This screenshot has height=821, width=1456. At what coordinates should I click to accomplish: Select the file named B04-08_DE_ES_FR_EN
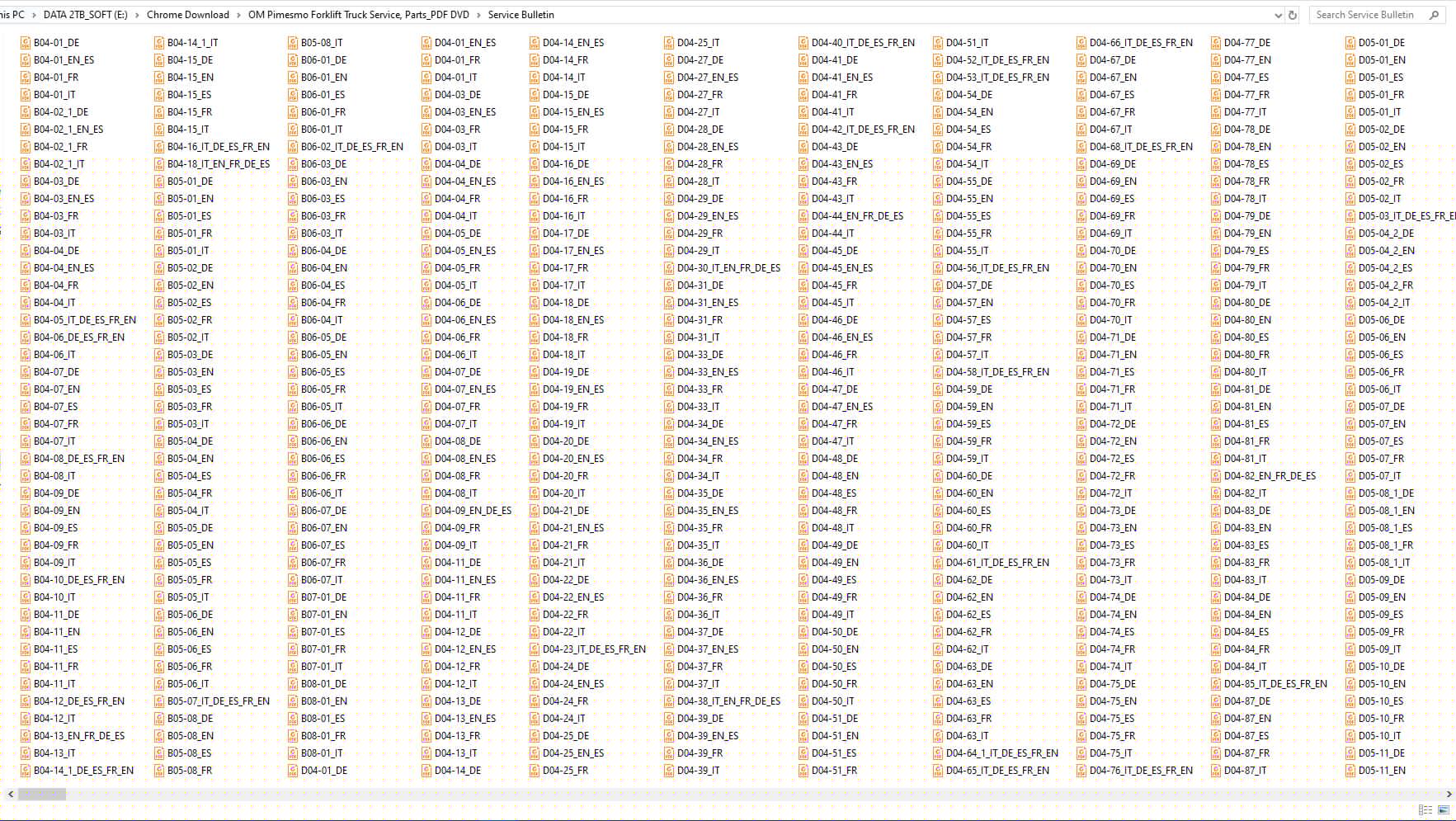point(79,459)
